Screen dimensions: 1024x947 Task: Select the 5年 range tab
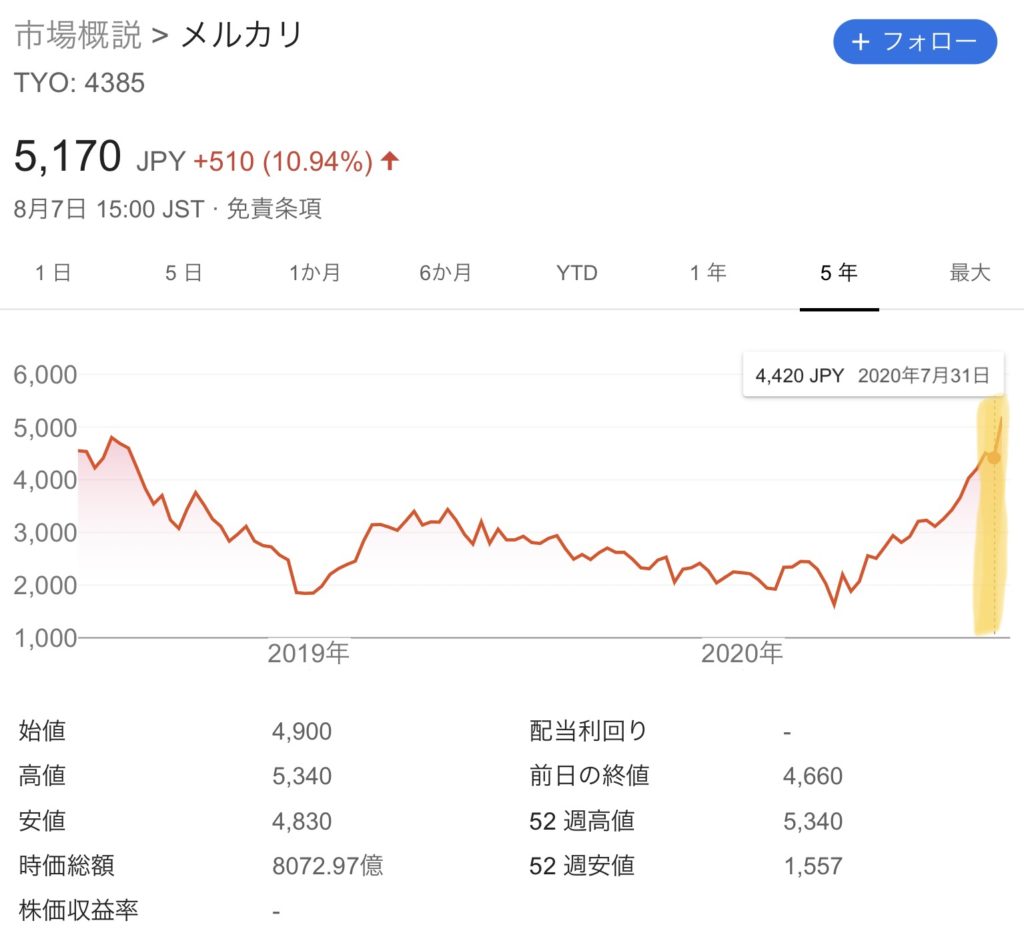pos(839,272)
